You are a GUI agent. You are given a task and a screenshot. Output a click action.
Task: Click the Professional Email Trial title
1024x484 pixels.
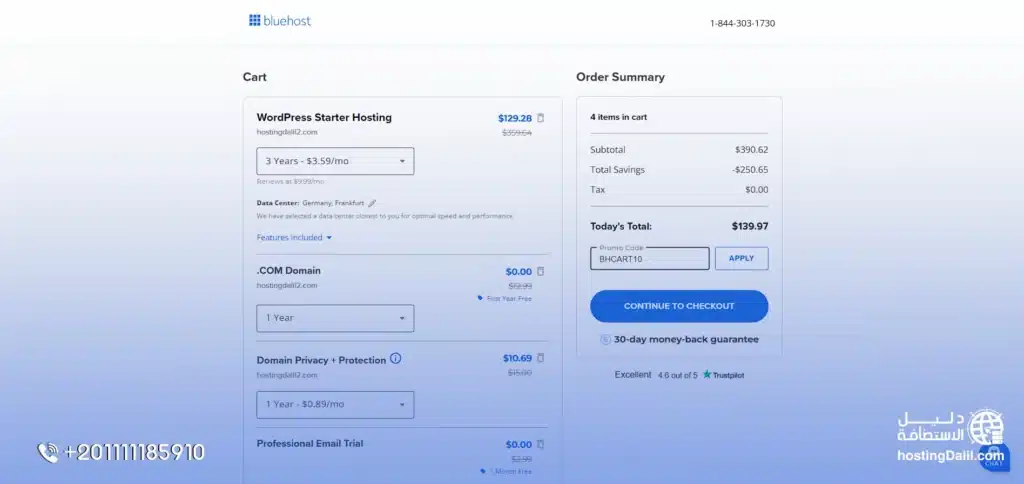click(x=310, y=444)
